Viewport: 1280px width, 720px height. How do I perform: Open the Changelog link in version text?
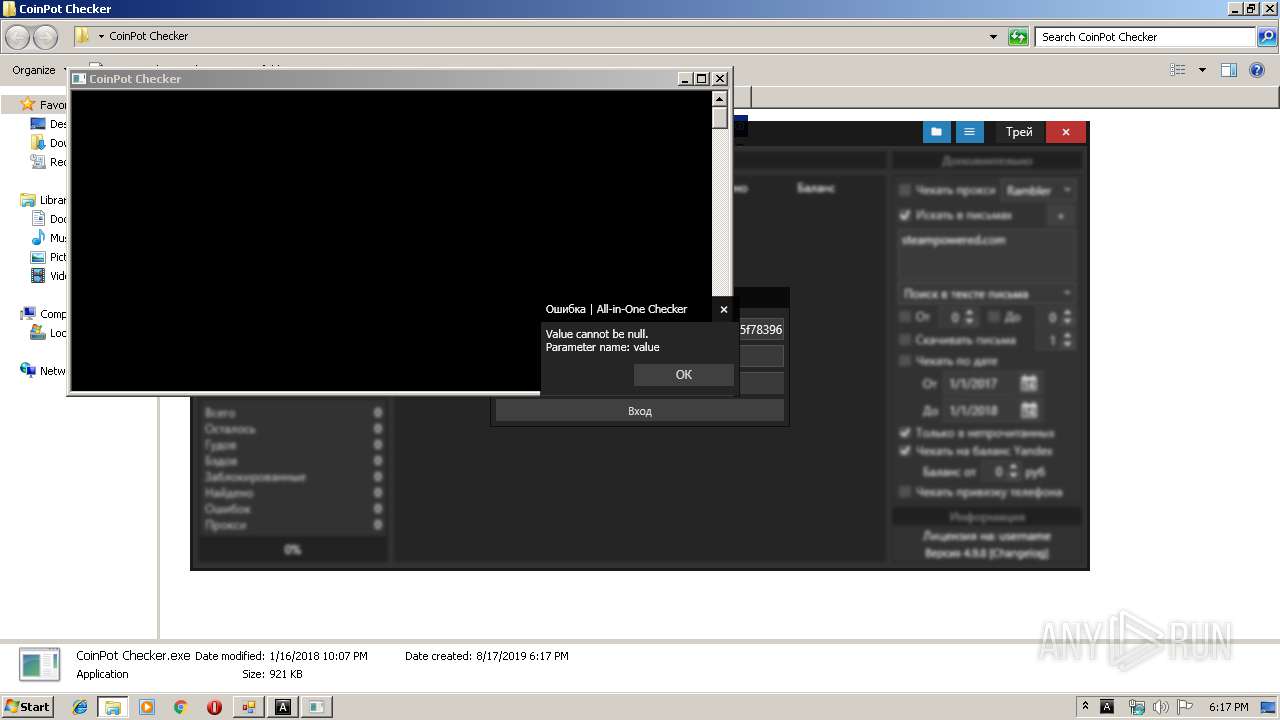click(1020, 553)
